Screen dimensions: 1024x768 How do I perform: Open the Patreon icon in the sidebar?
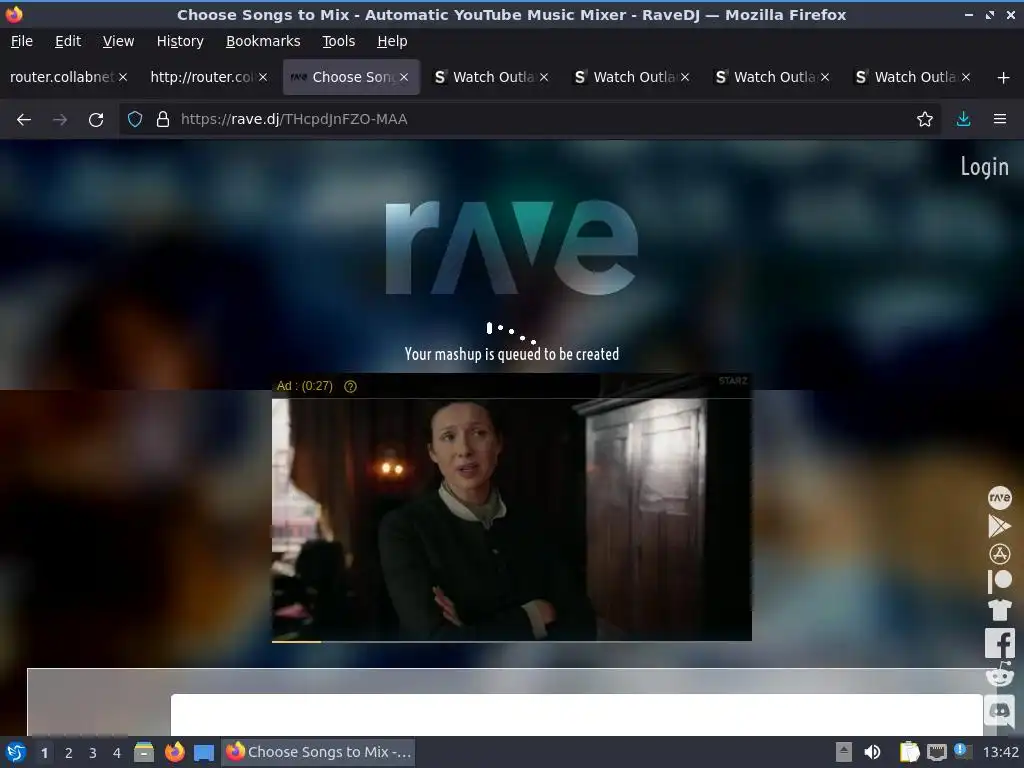pyautogui.click(x=999, y=581)
